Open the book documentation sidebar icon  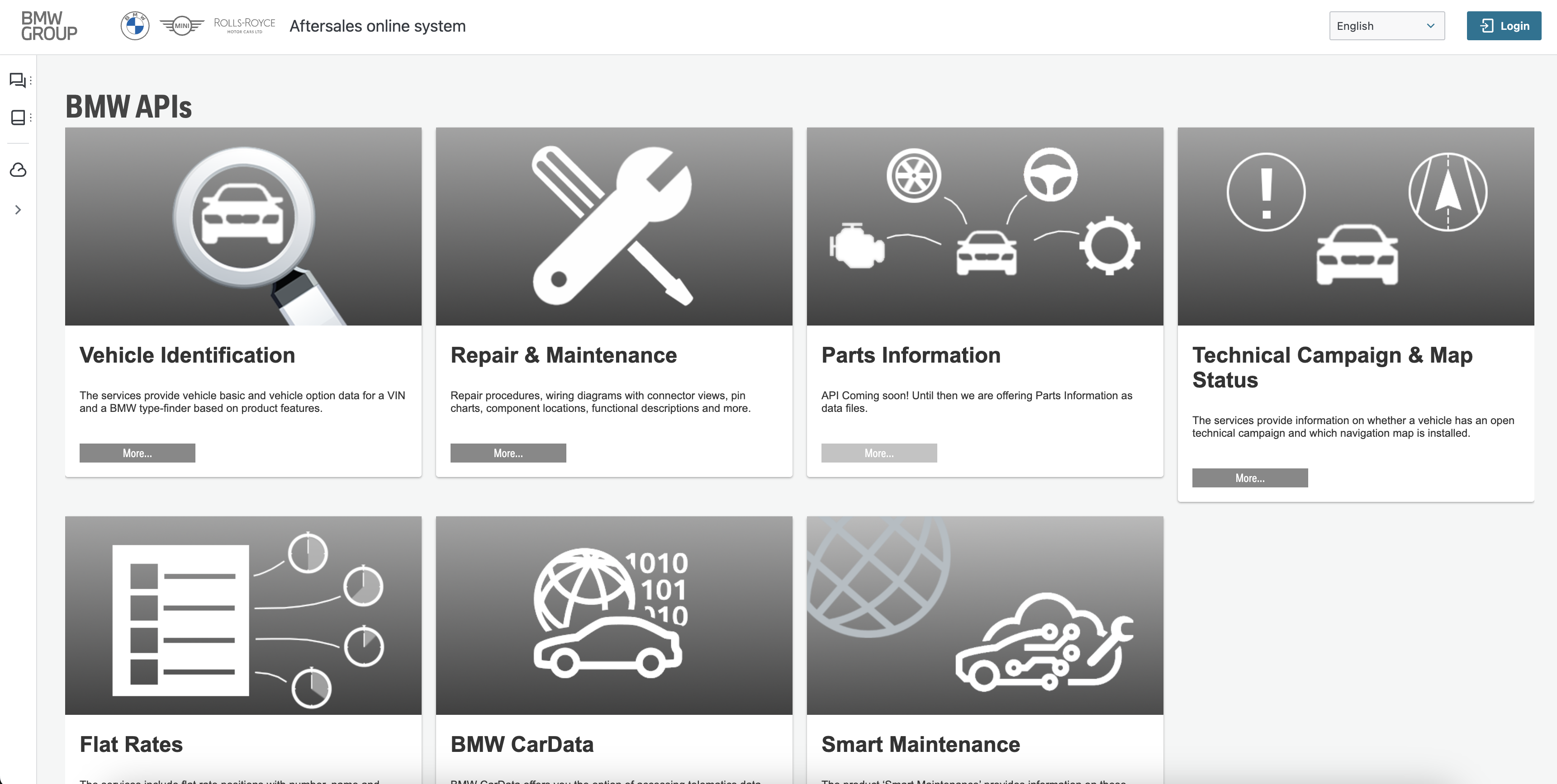pyautogui.click(x=18, y=117)
